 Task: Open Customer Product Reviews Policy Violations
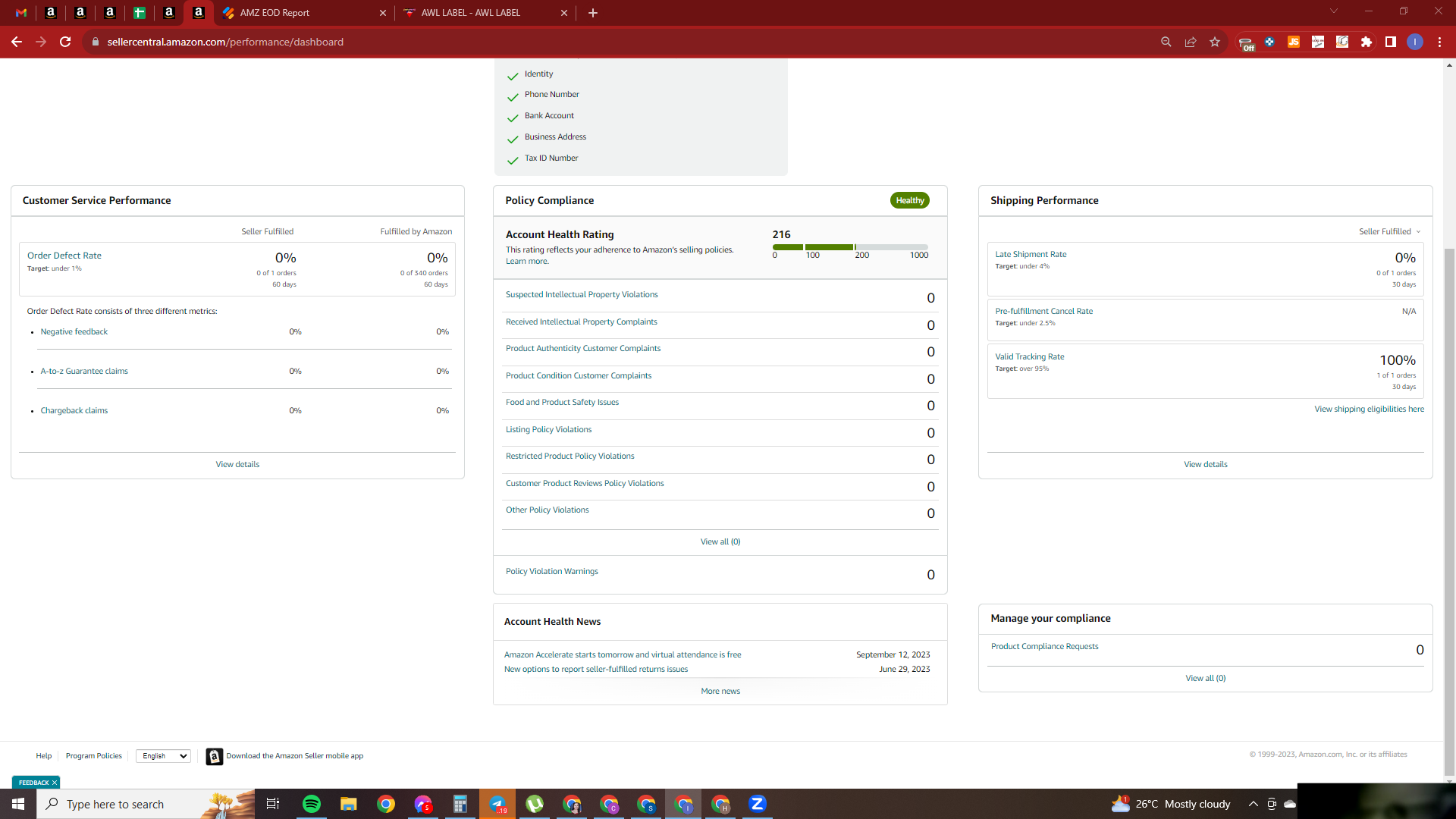585,483
